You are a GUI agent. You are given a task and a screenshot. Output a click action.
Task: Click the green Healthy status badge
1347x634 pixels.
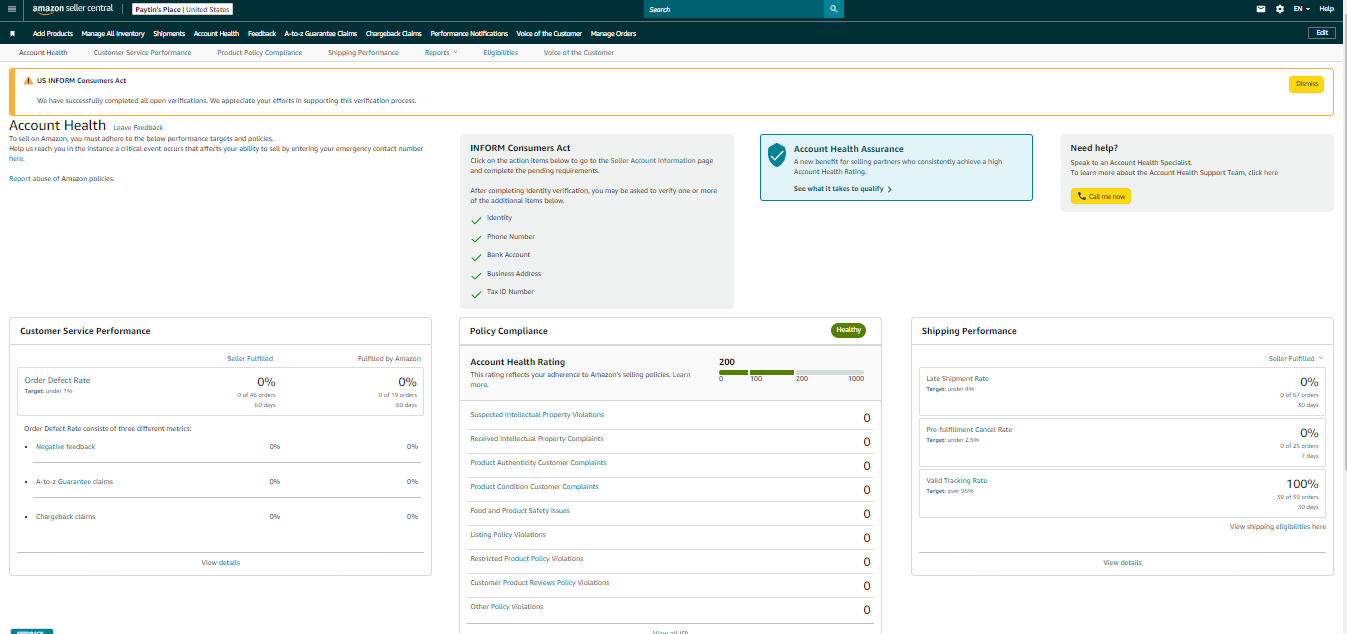tap(848, 330)
